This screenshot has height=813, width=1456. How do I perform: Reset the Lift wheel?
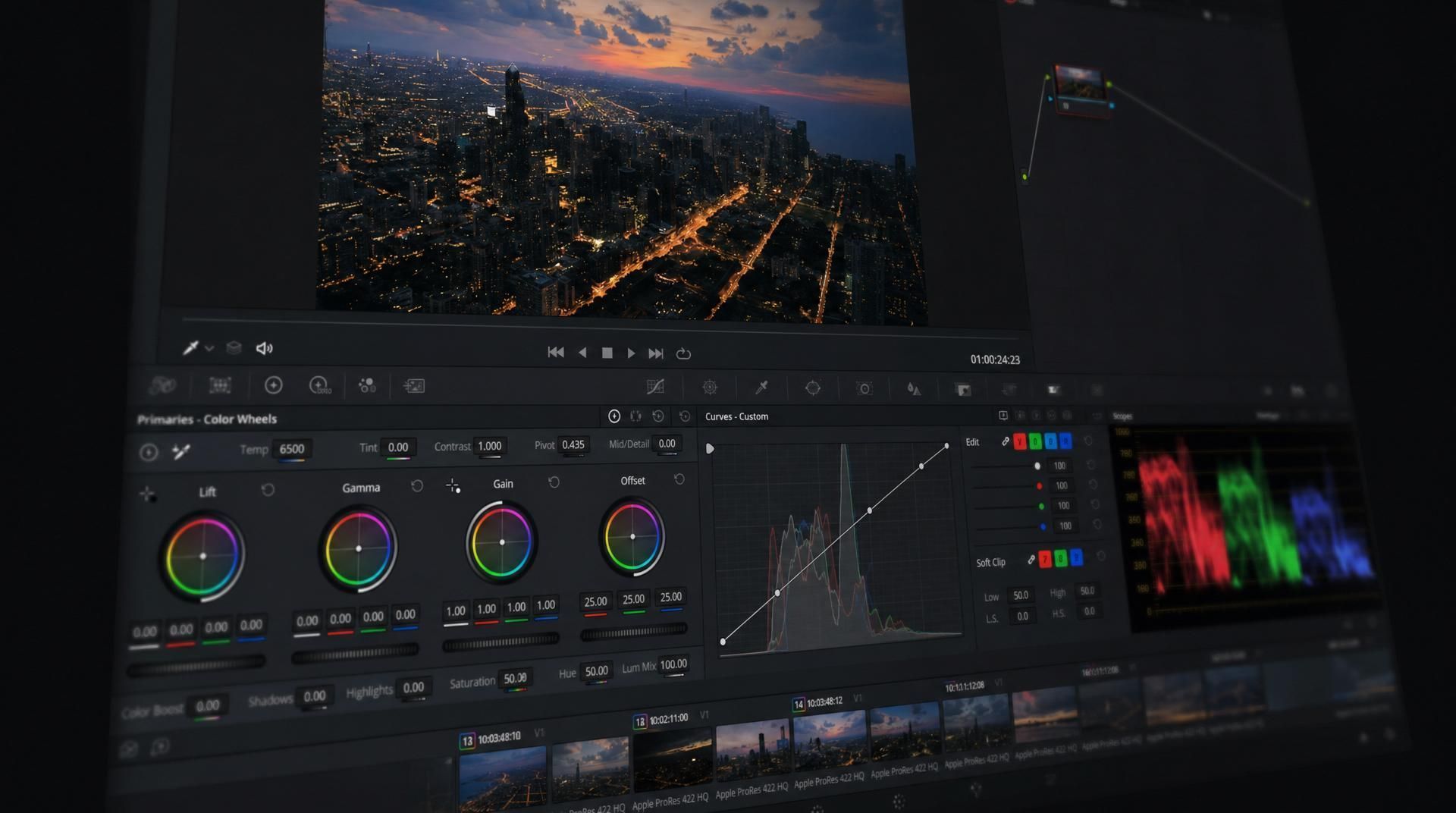(x=268, y=490)
